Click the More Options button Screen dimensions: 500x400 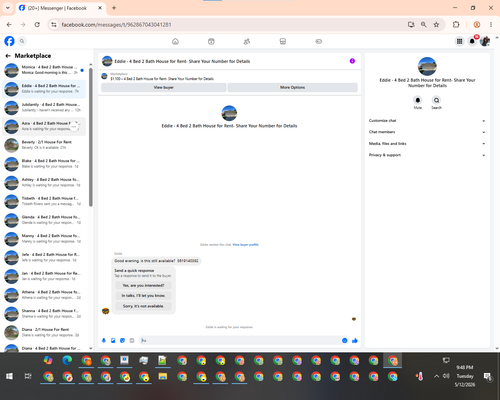pos(293,87)
